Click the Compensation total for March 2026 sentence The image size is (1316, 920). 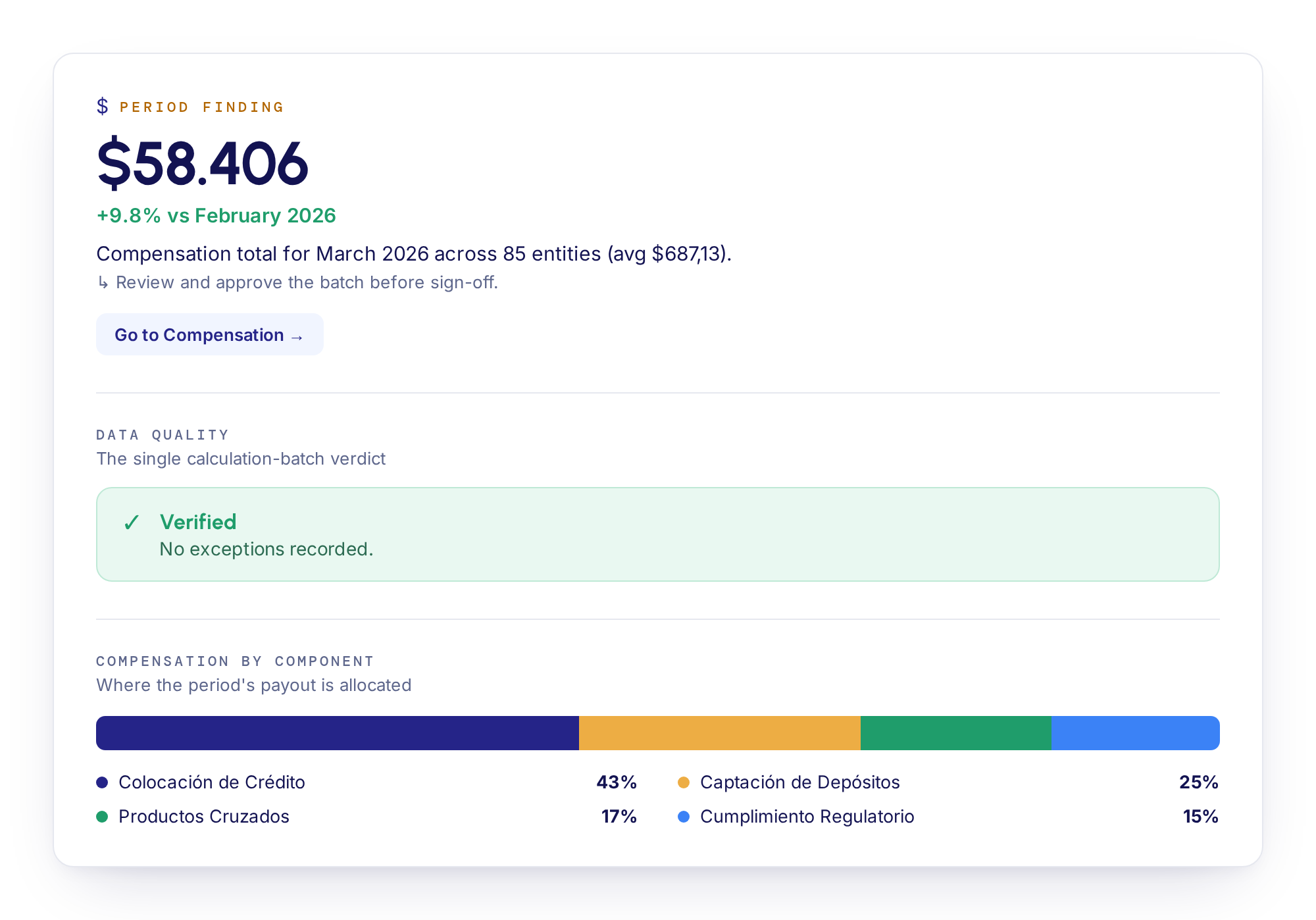pyautogui.click(x=414, y=254)
